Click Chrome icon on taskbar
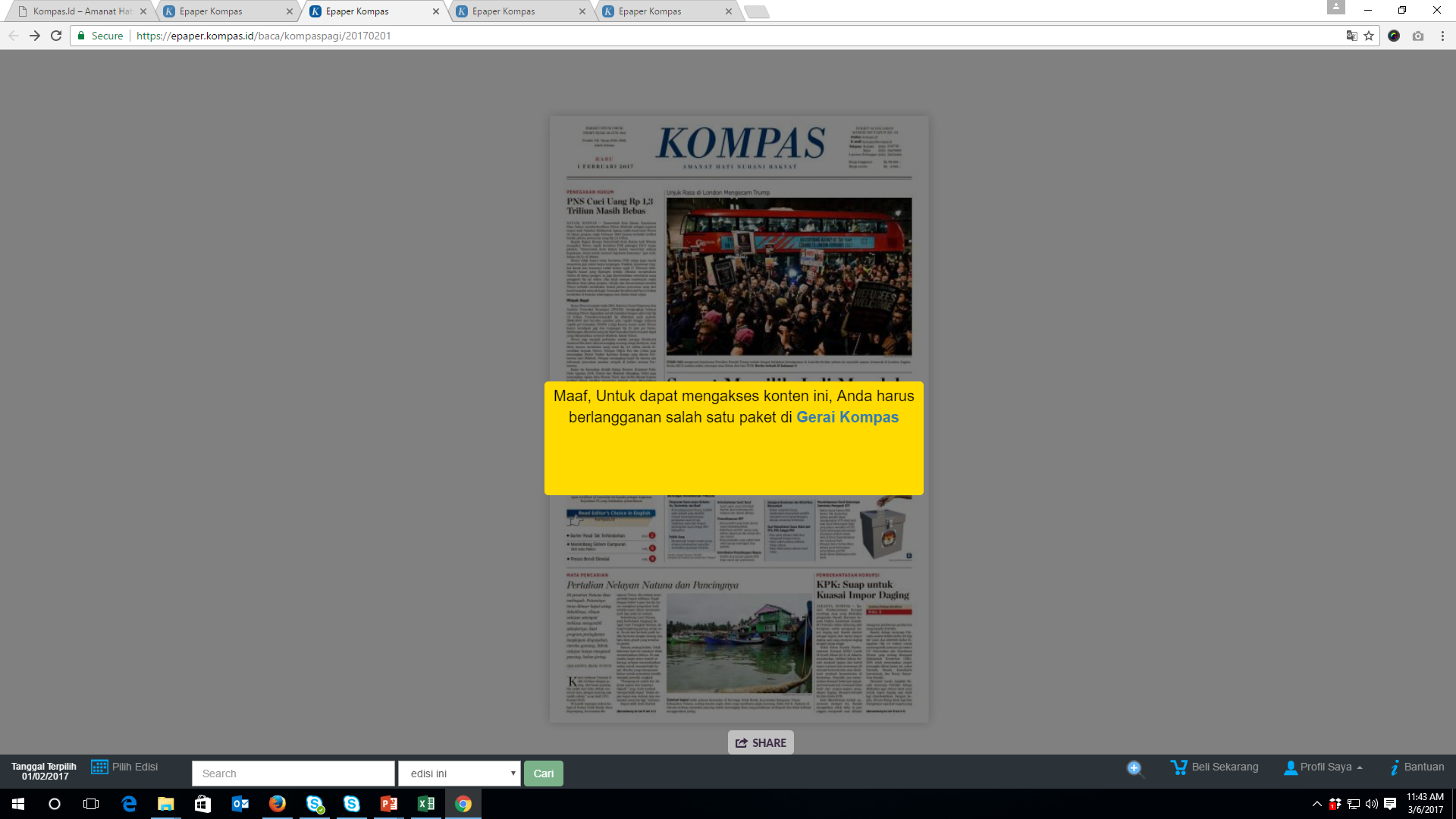 tap(463, 804)
